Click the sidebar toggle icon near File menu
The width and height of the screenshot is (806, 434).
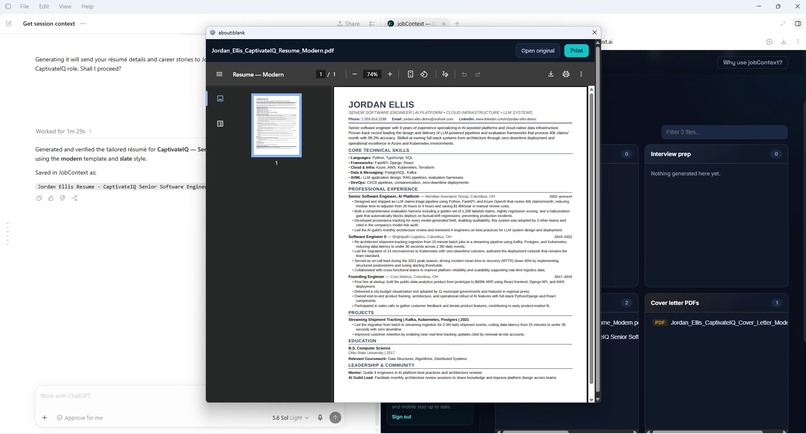[x=8, y=6]
